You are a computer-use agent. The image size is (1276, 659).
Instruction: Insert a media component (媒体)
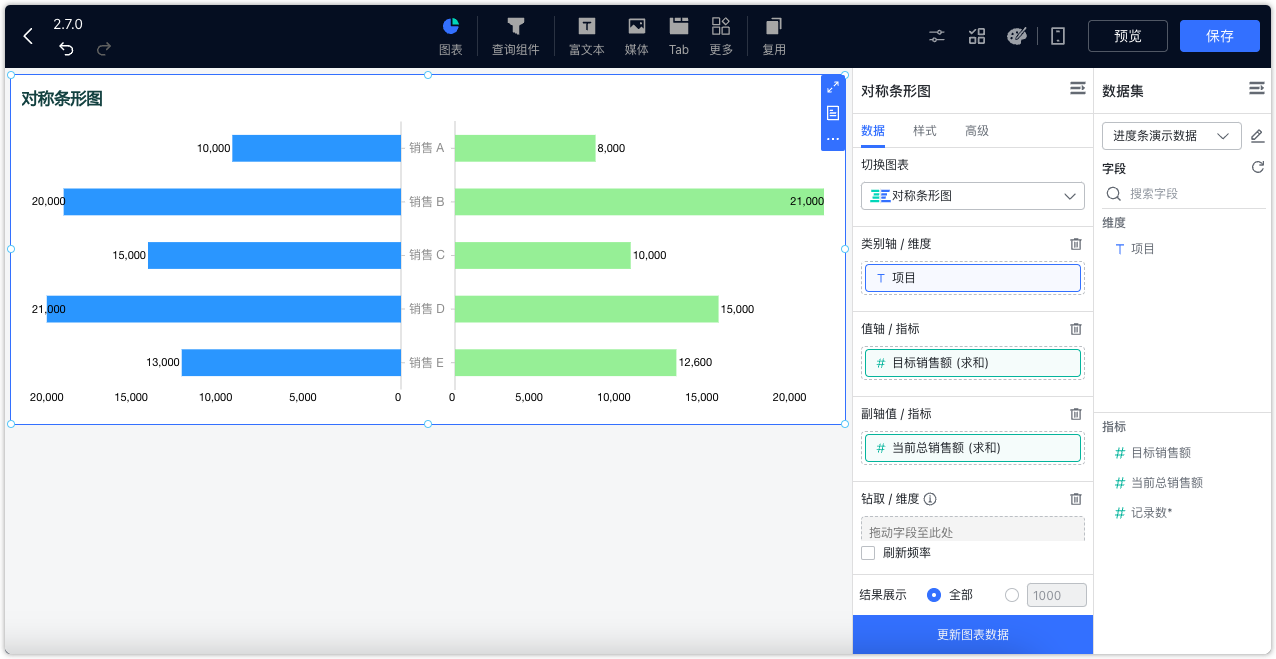pos(636,35)
